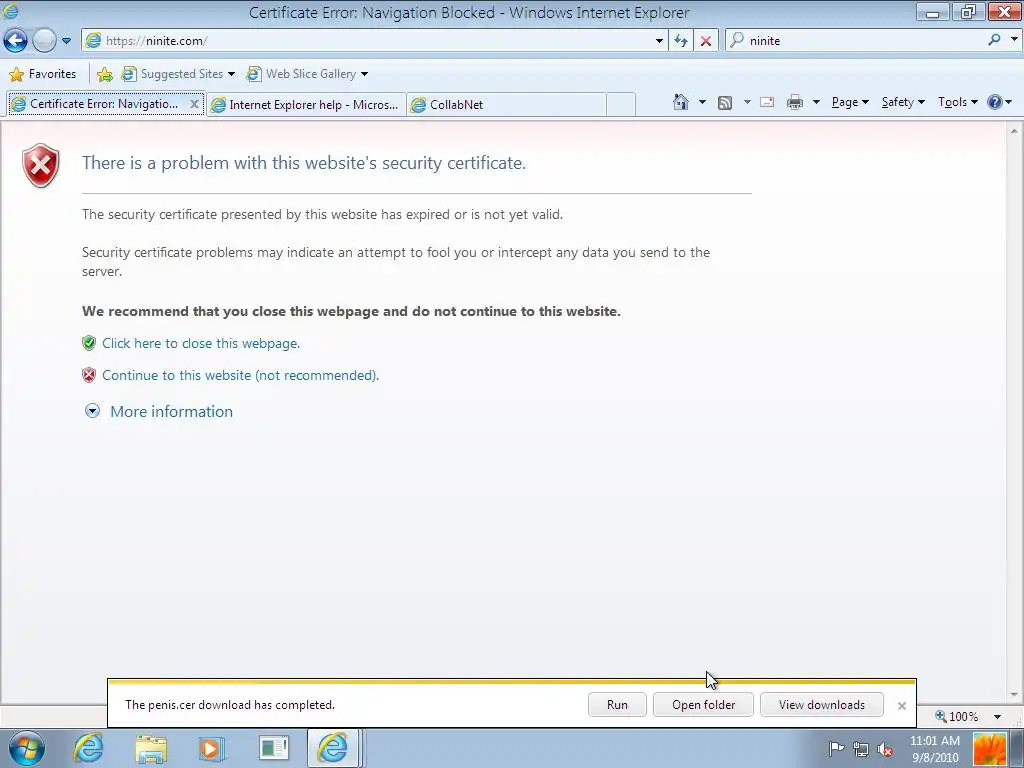Open the Windows Start button
This screenshot has width=1024, height=768.
pos(26,748)
